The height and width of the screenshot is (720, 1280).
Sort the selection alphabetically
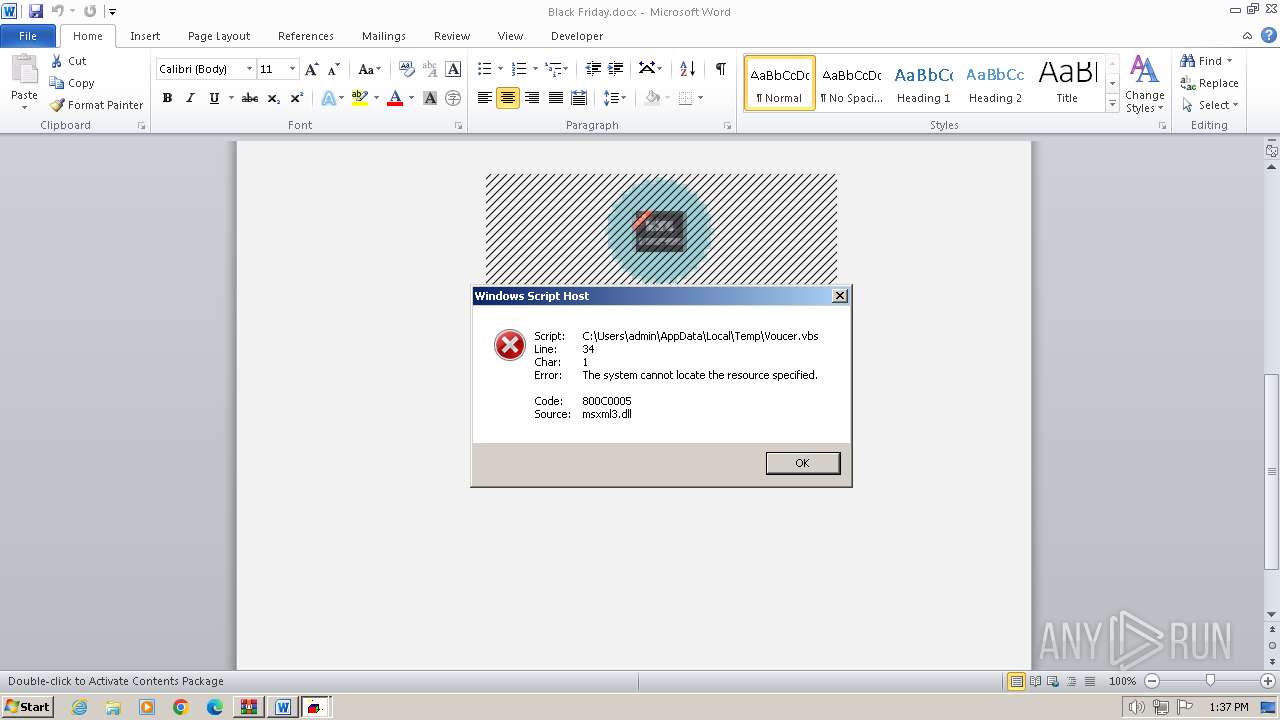(687, 69)
